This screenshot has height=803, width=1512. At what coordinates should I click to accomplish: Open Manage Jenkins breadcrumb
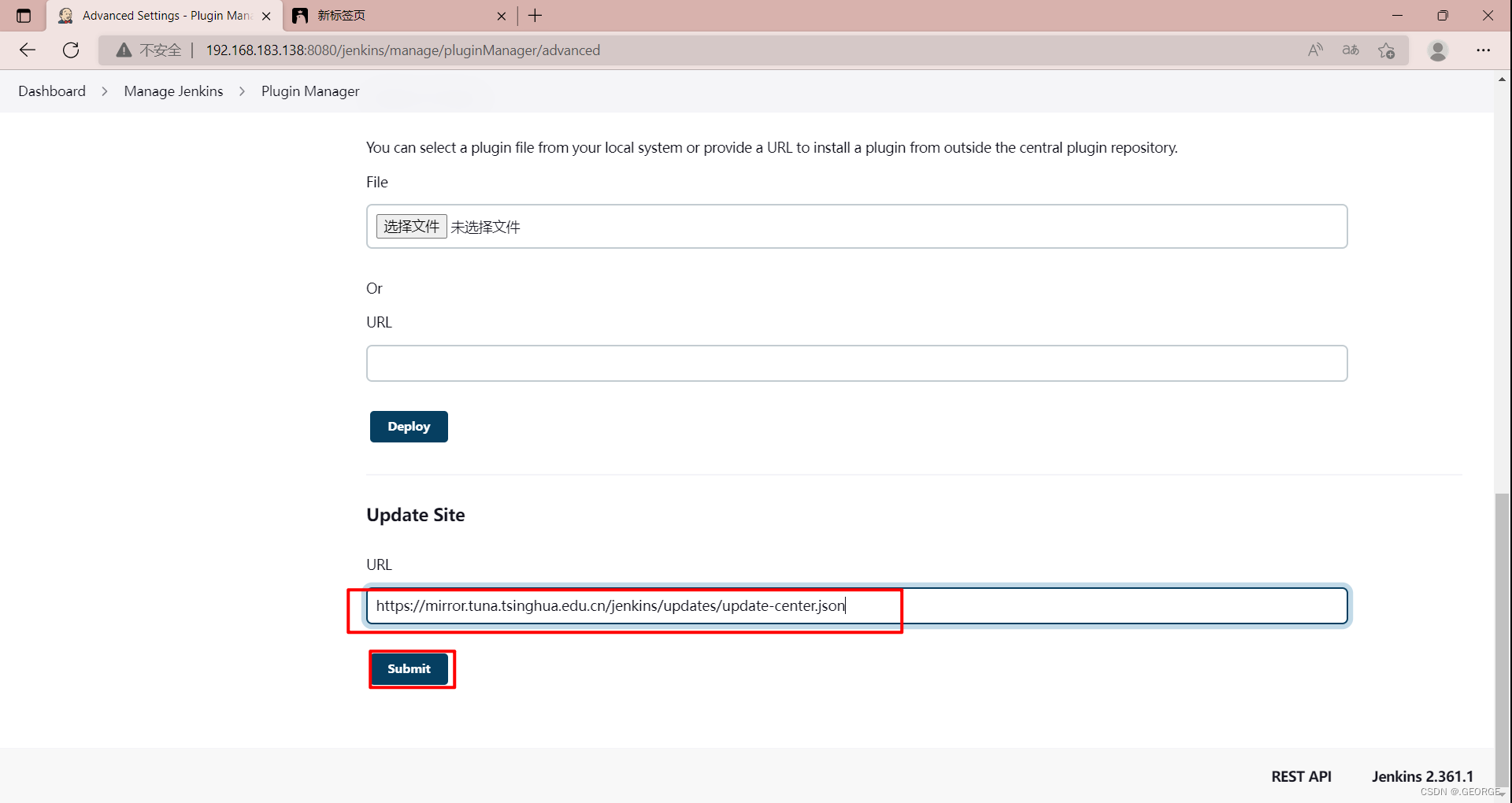[x=173, y=91]
